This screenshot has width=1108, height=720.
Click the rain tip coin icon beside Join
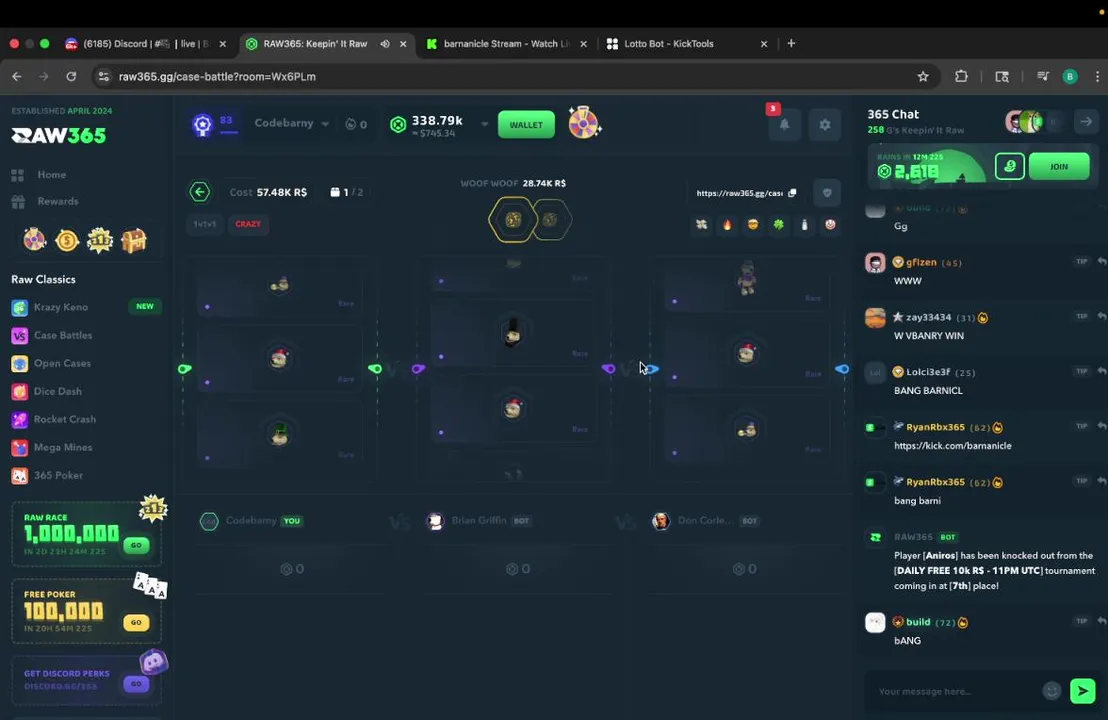pos(1010,167)
